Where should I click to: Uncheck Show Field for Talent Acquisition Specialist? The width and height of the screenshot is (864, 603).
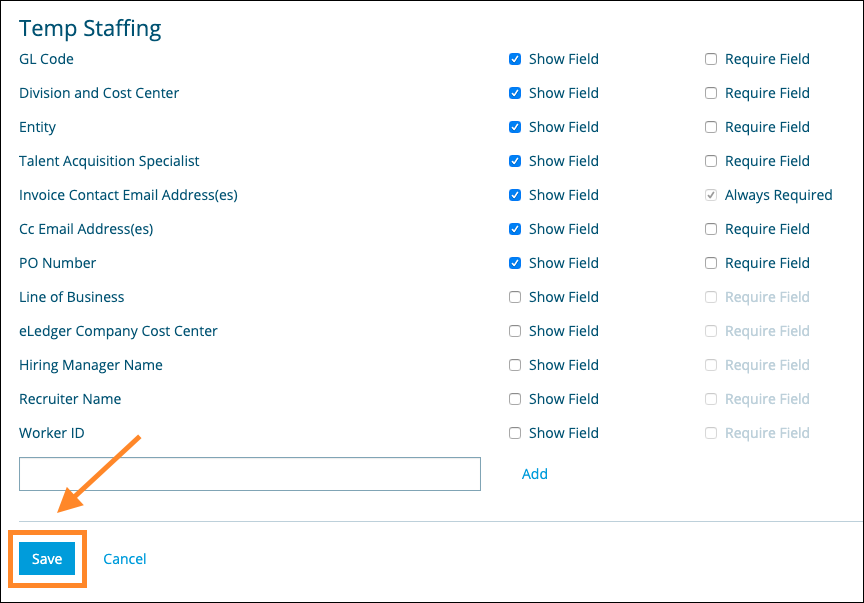tap(515, 161)
